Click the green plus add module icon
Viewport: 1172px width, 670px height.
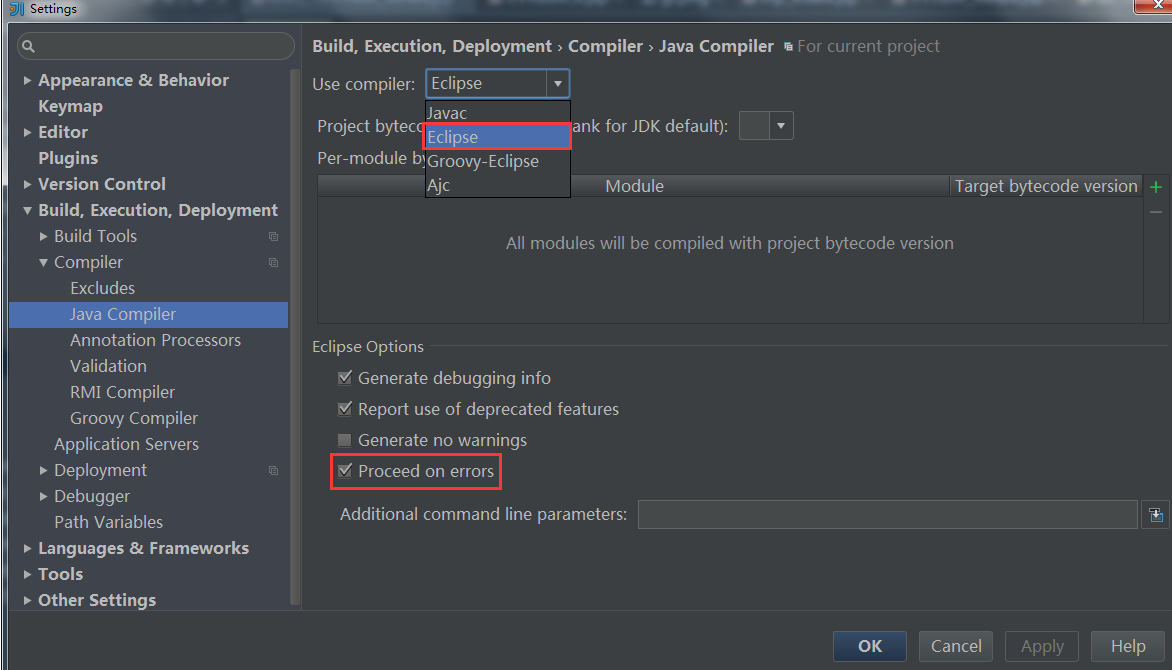1156,187
